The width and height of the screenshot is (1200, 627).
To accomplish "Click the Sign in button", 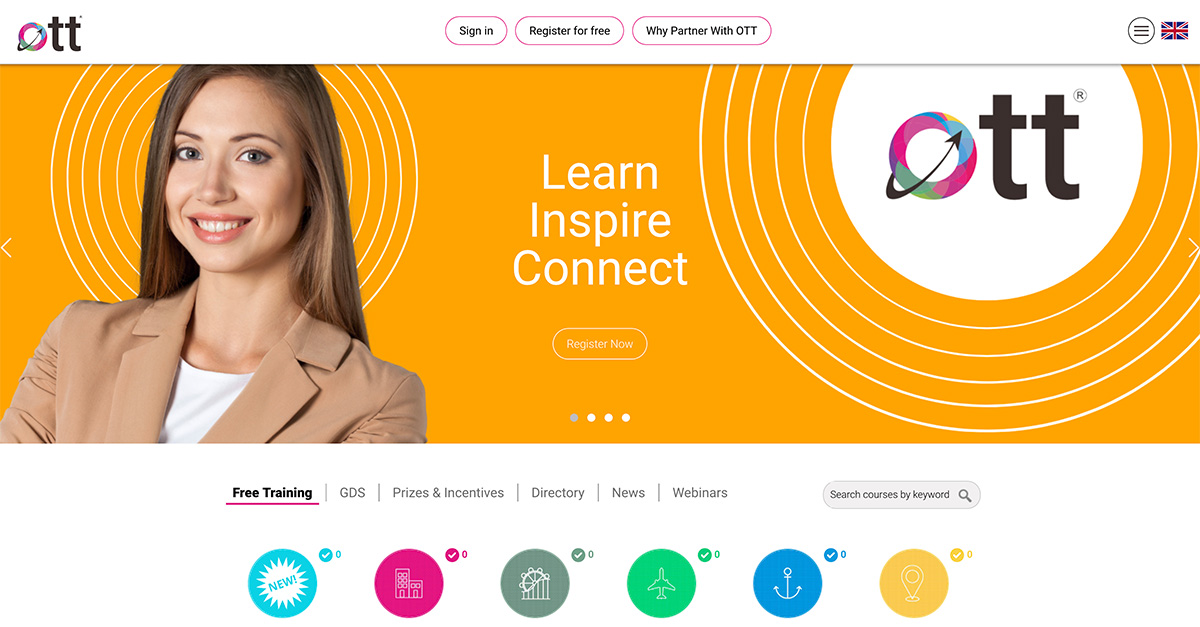I will [476, 31].
